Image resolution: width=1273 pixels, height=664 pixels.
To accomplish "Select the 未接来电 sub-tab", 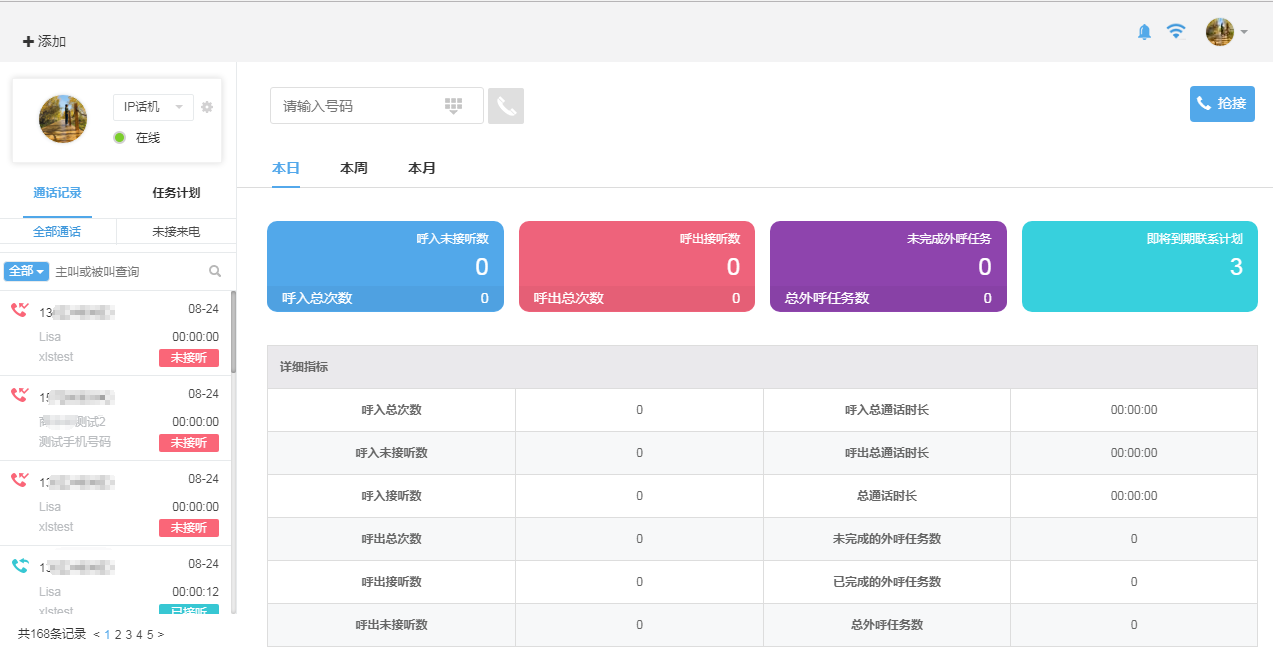I will coord(176,231).
